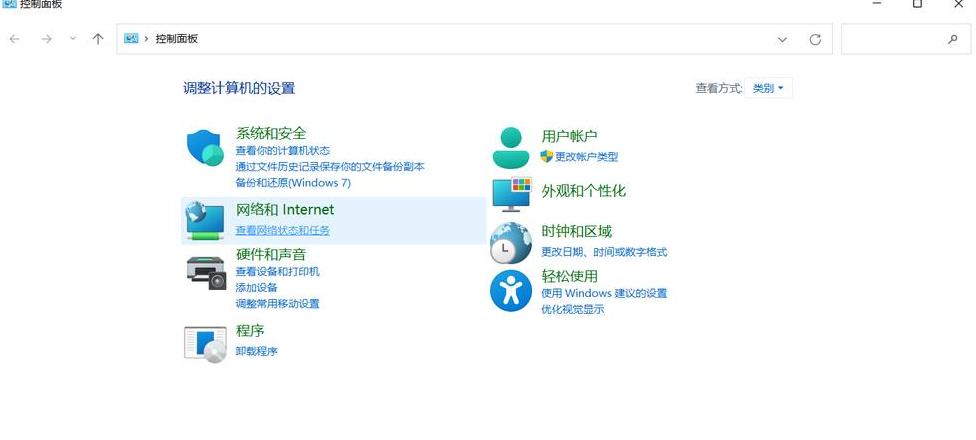Go up one level with up arrow
The height and width of the screenshot is (440, 976).
pyautogui.click(x=98, y=39)
